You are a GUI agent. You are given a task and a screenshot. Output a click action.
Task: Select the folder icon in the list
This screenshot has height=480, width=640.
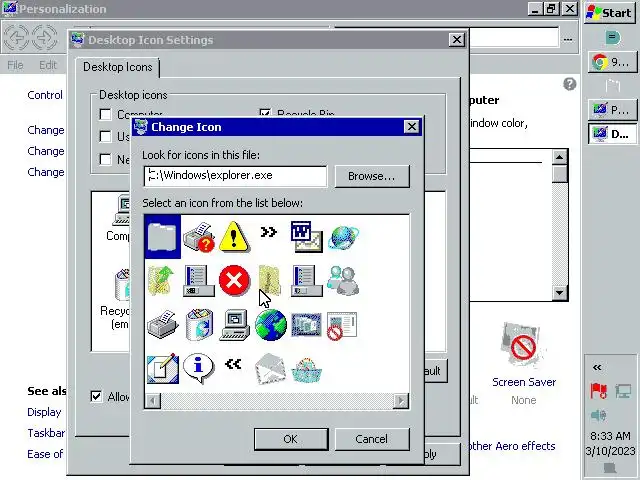point(162,237)
